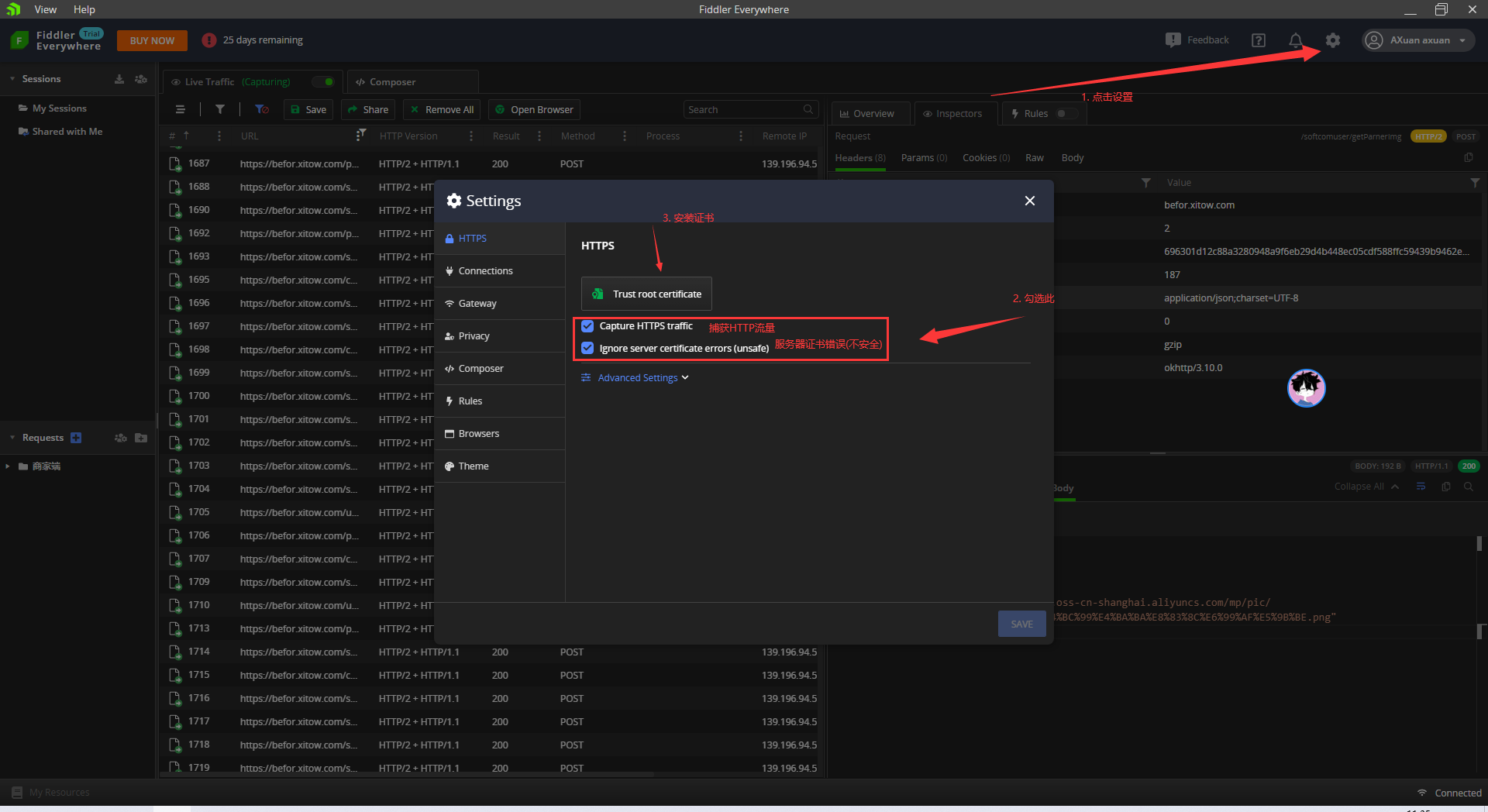Switch to the request Params tab

coord(924,158)
